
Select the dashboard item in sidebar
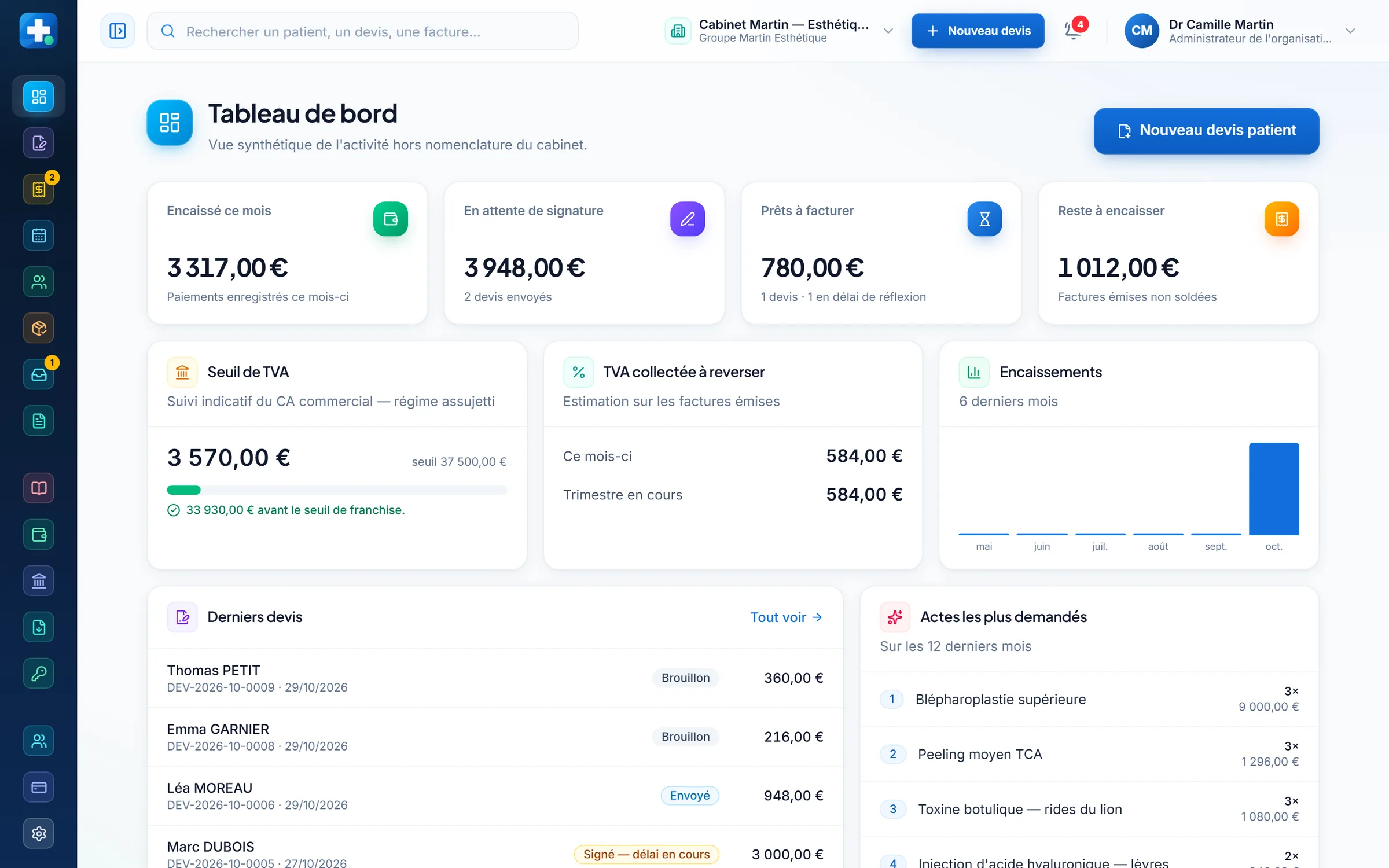coord(39,97)
